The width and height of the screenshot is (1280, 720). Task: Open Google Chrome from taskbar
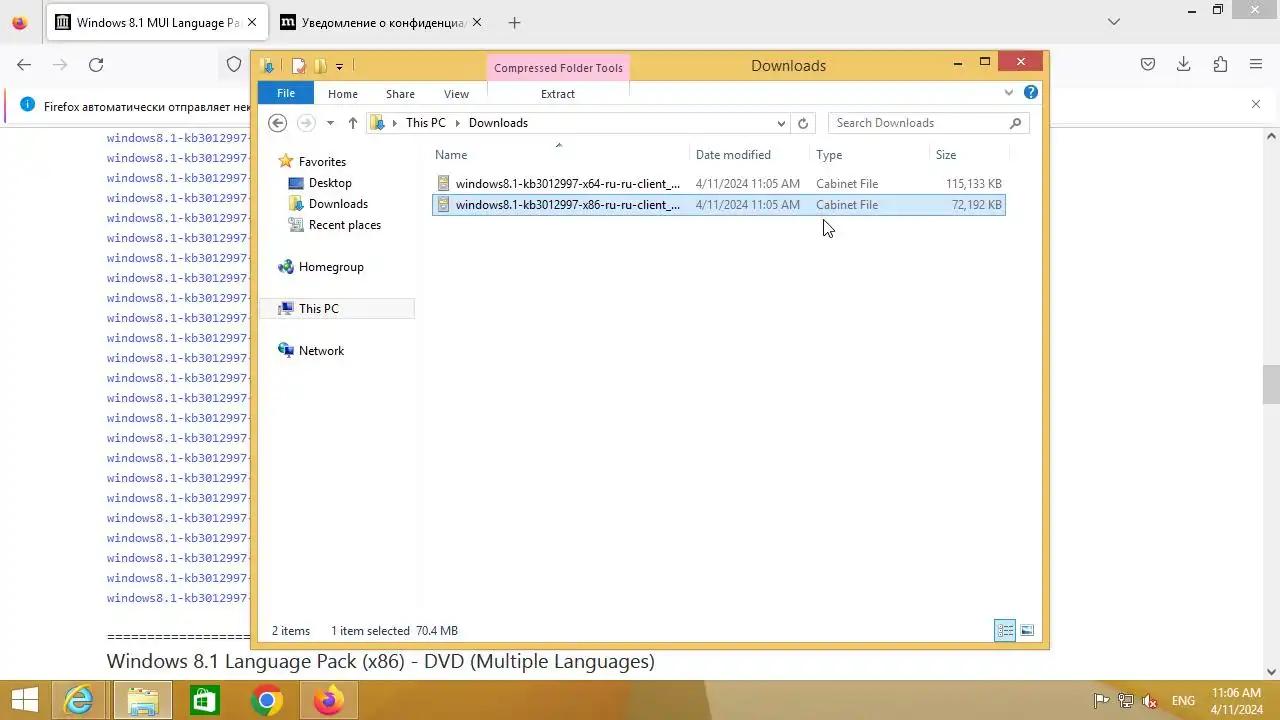tap(266, 701)
